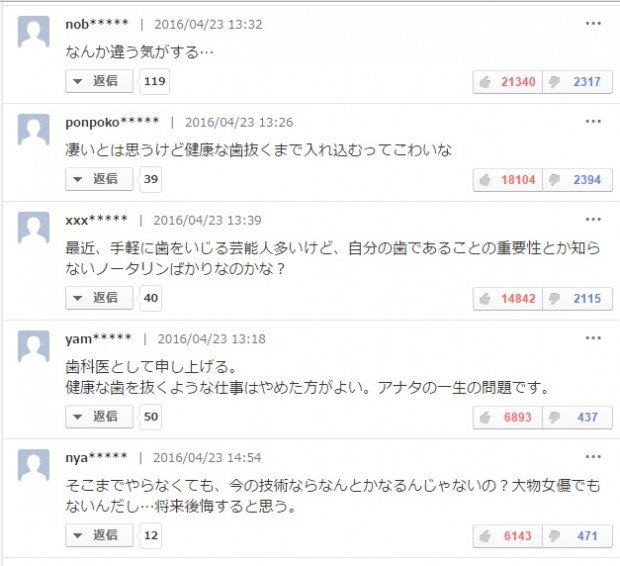This screenshot has width=620, height=566.
Task: Open more options for ponpoko*****'s comment
Action: pos(593,121)
